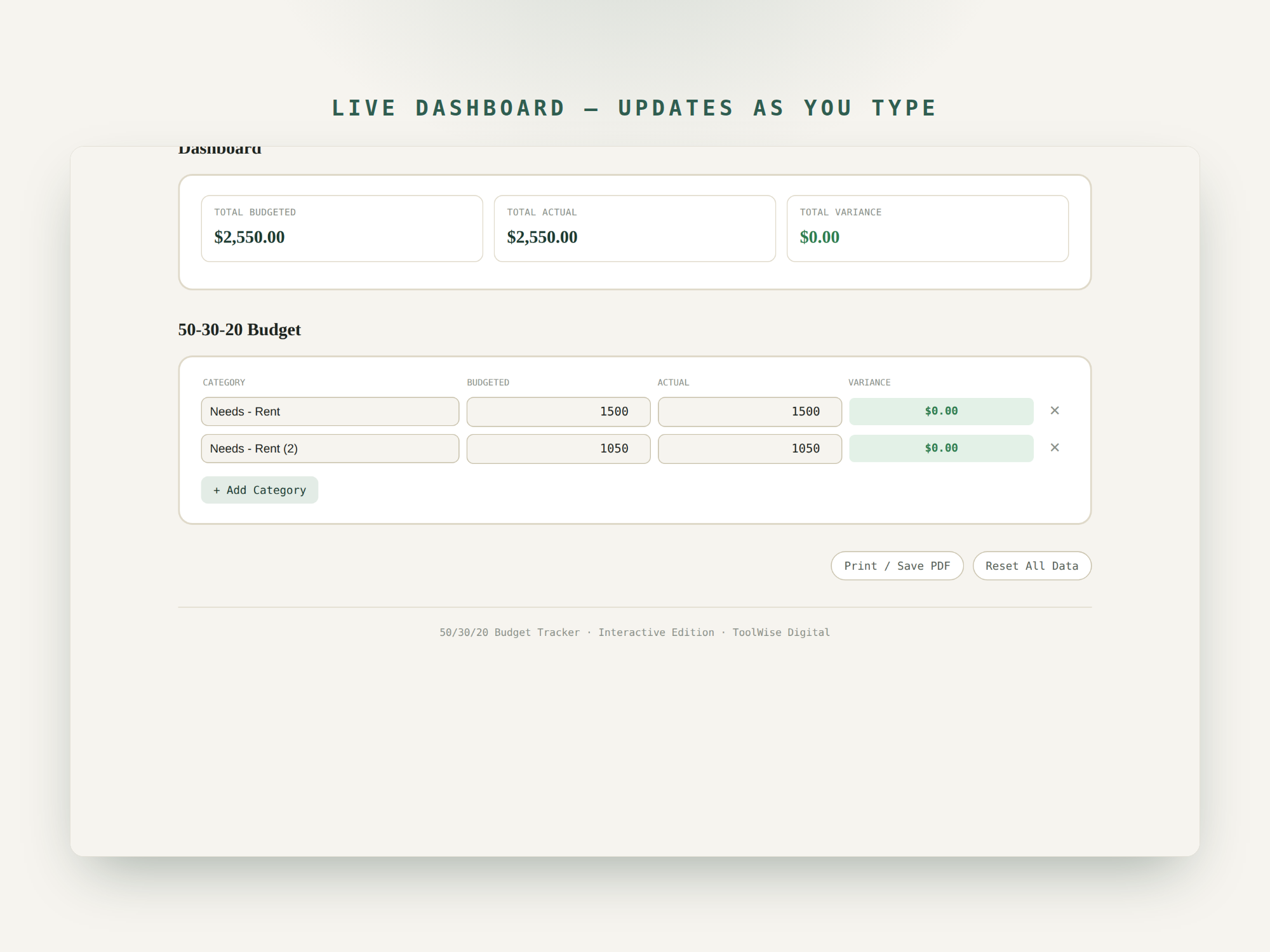Remove the Needs - Rent row

(1055, 411)
